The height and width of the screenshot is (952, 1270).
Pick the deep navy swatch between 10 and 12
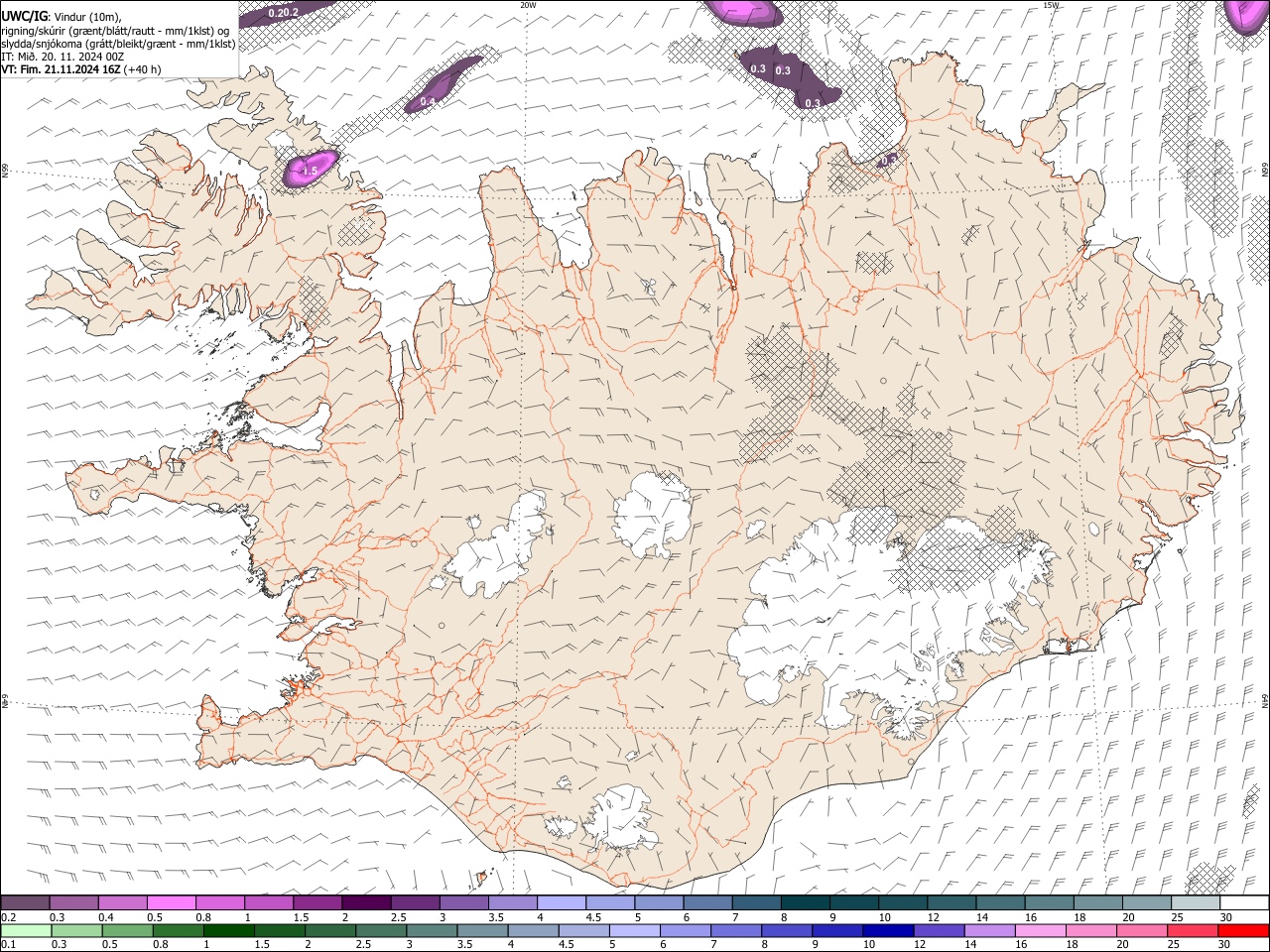pos(887,930)
